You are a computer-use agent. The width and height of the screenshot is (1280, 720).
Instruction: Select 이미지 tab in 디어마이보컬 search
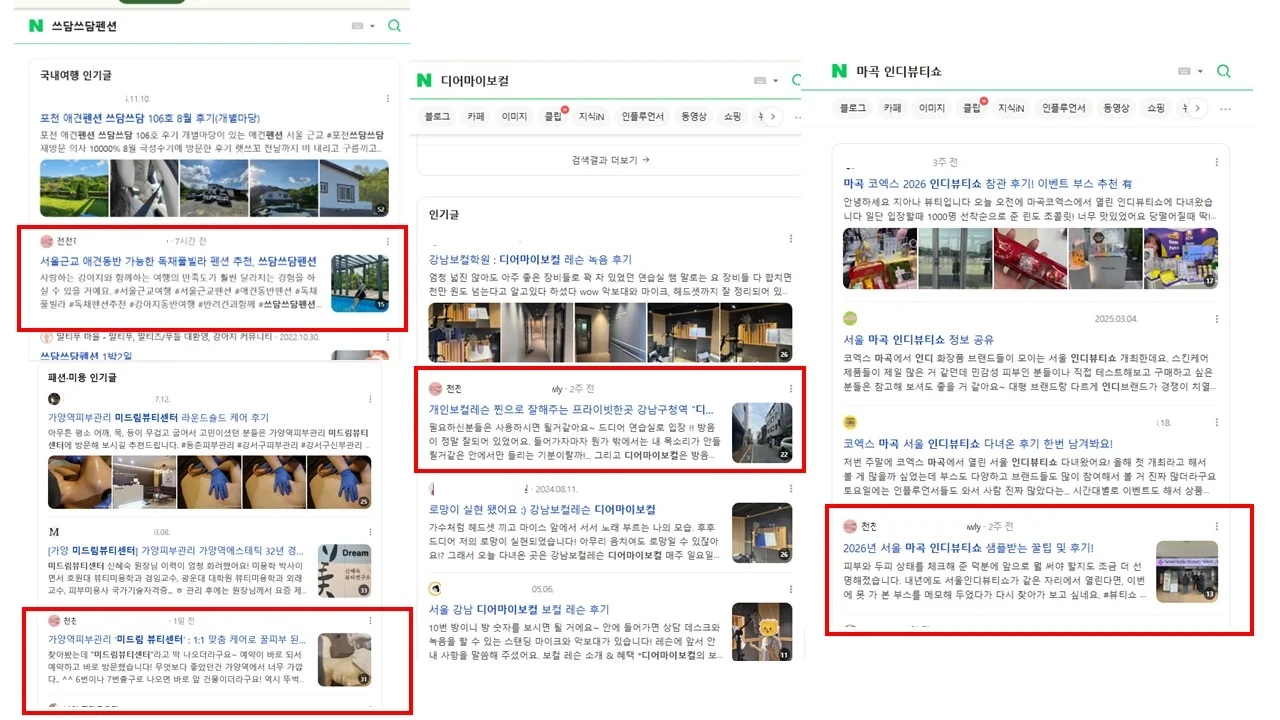(x=514, y=117)
